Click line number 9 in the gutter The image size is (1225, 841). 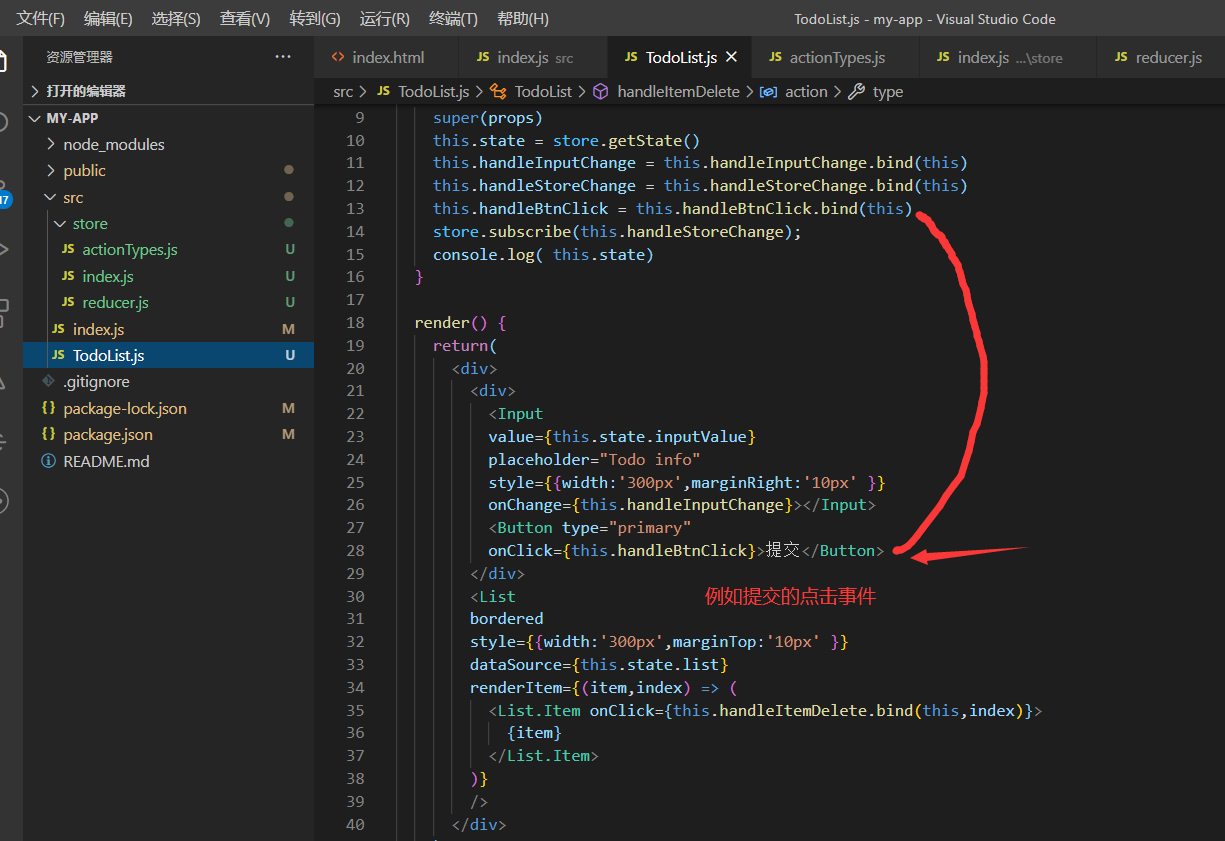360,118
